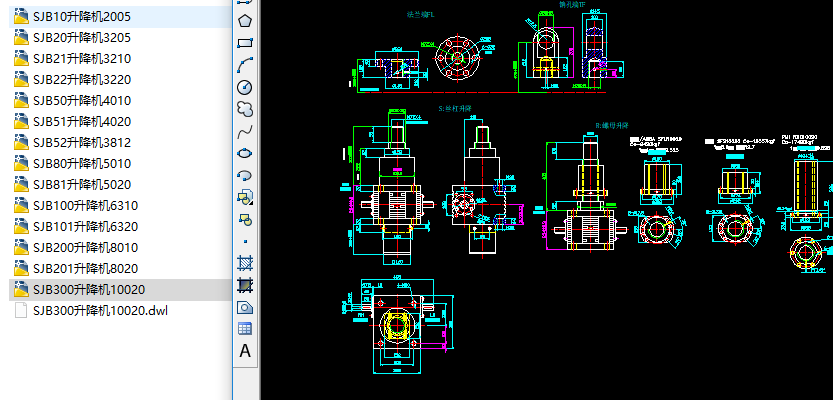Select the Region tool
833x400 pixels.
click(x=245, y=307)
